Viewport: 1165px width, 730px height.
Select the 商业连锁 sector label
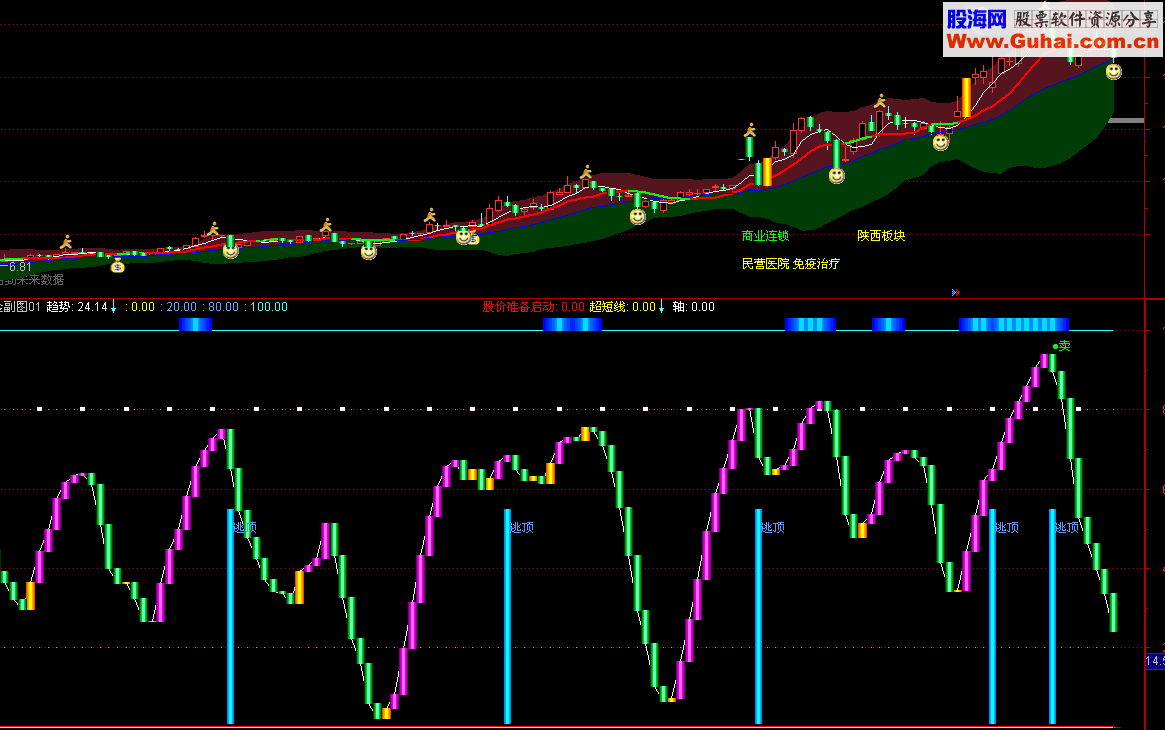(x=765, y=235)
